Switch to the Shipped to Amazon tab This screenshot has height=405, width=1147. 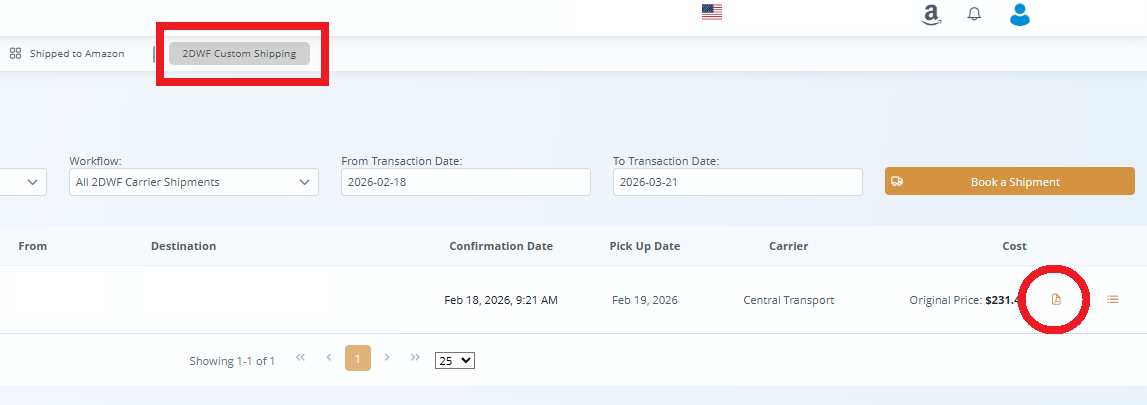[68, 54]
